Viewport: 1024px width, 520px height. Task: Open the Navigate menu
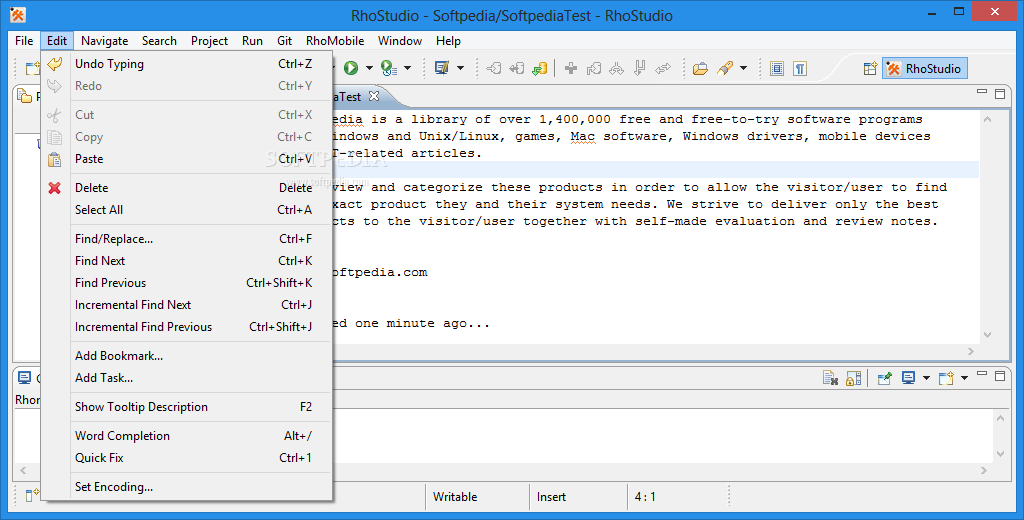coord(104,41)
